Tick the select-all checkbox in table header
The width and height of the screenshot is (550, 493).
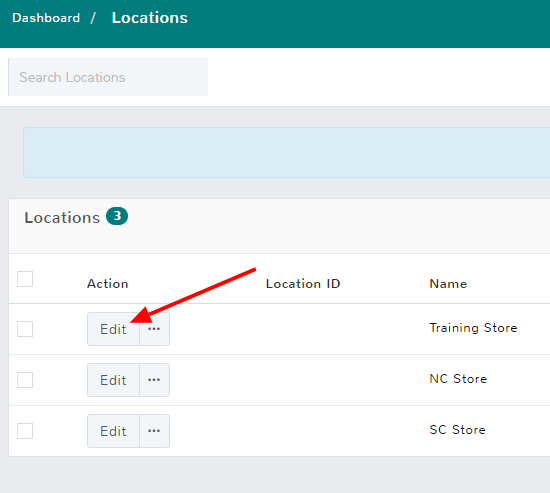[25, 279]
